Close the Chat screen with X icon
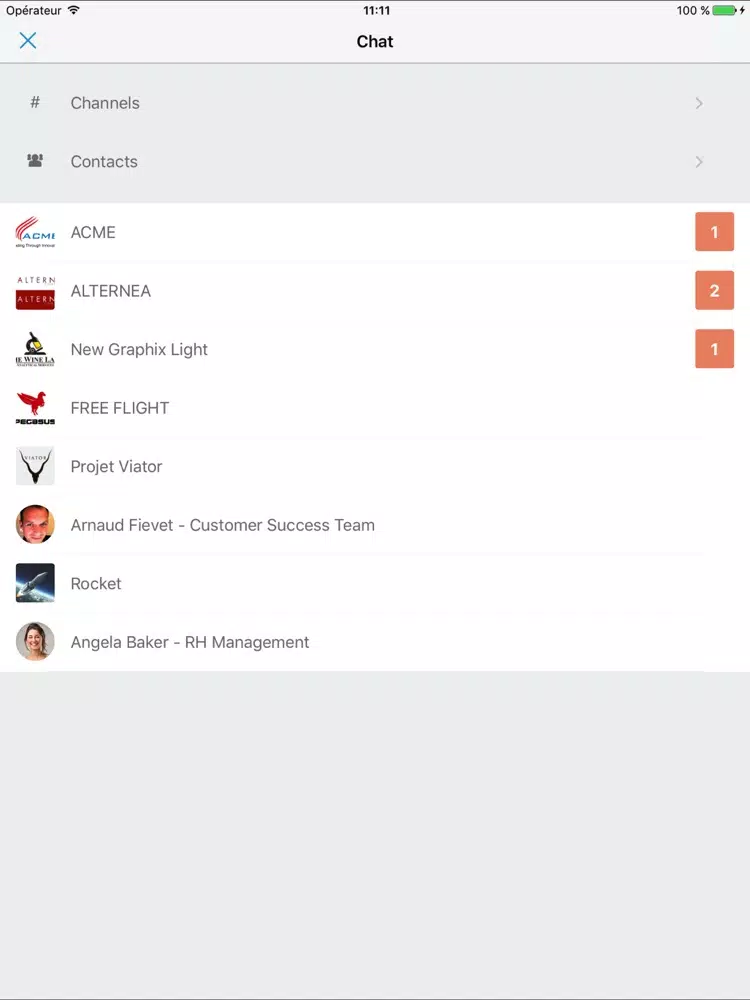750x1000 pixels. point(27,41)
